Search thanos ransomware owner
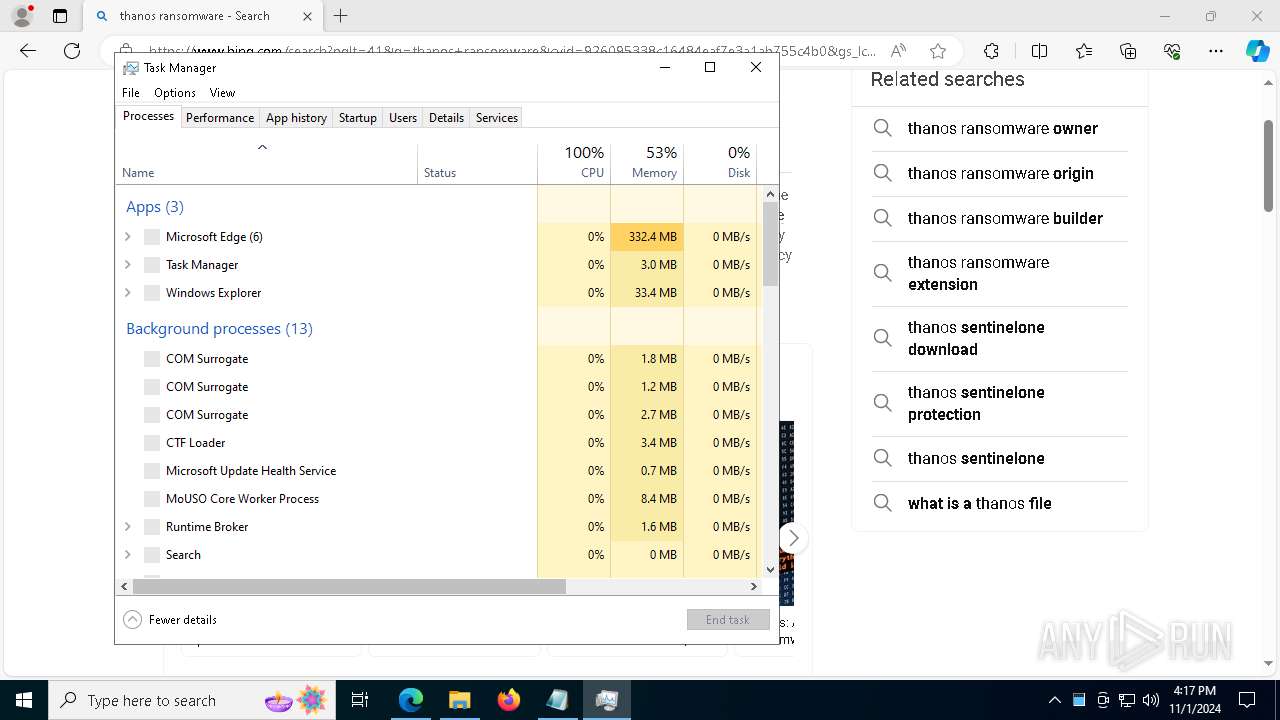 click(1000, 128)
